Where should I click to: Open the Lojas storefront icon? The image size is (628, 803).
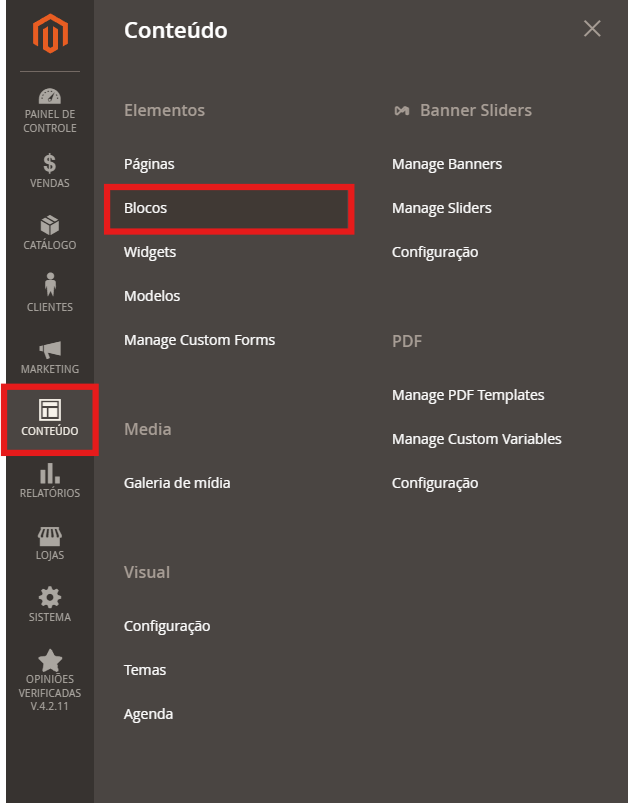[x=49, y=536]
